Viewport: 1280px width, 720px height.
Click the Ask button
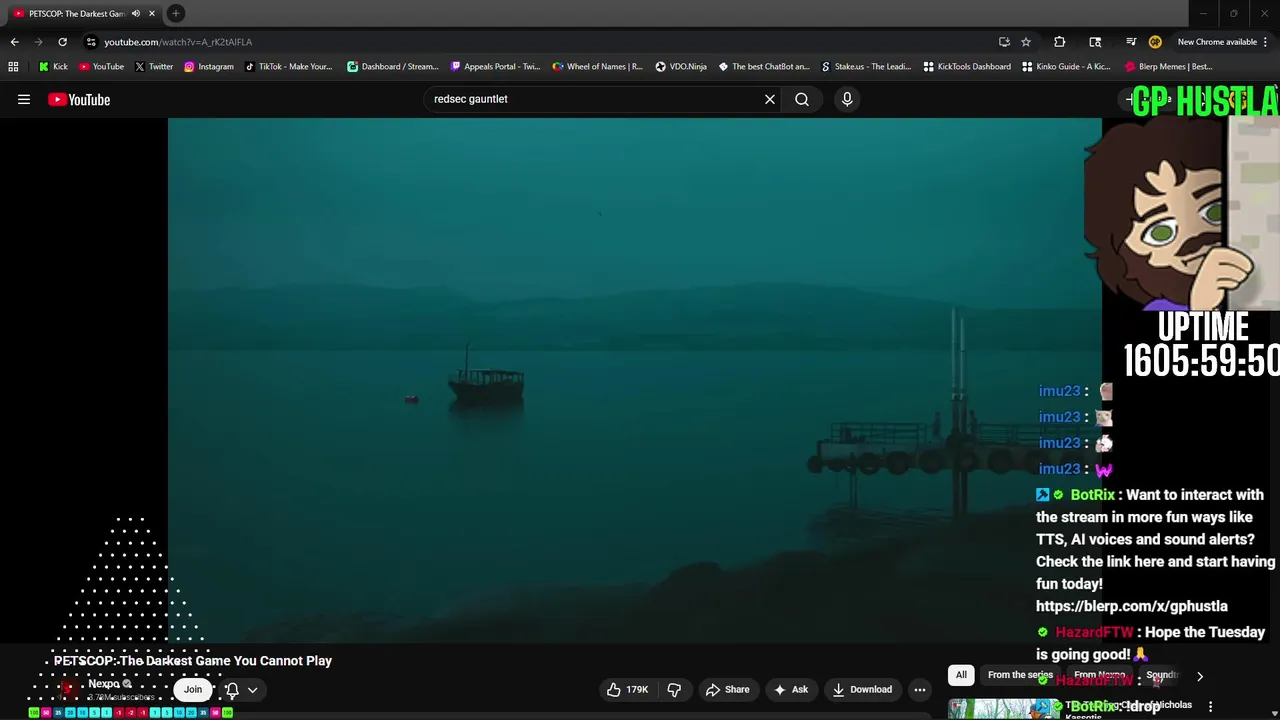[x=789, y=689]
